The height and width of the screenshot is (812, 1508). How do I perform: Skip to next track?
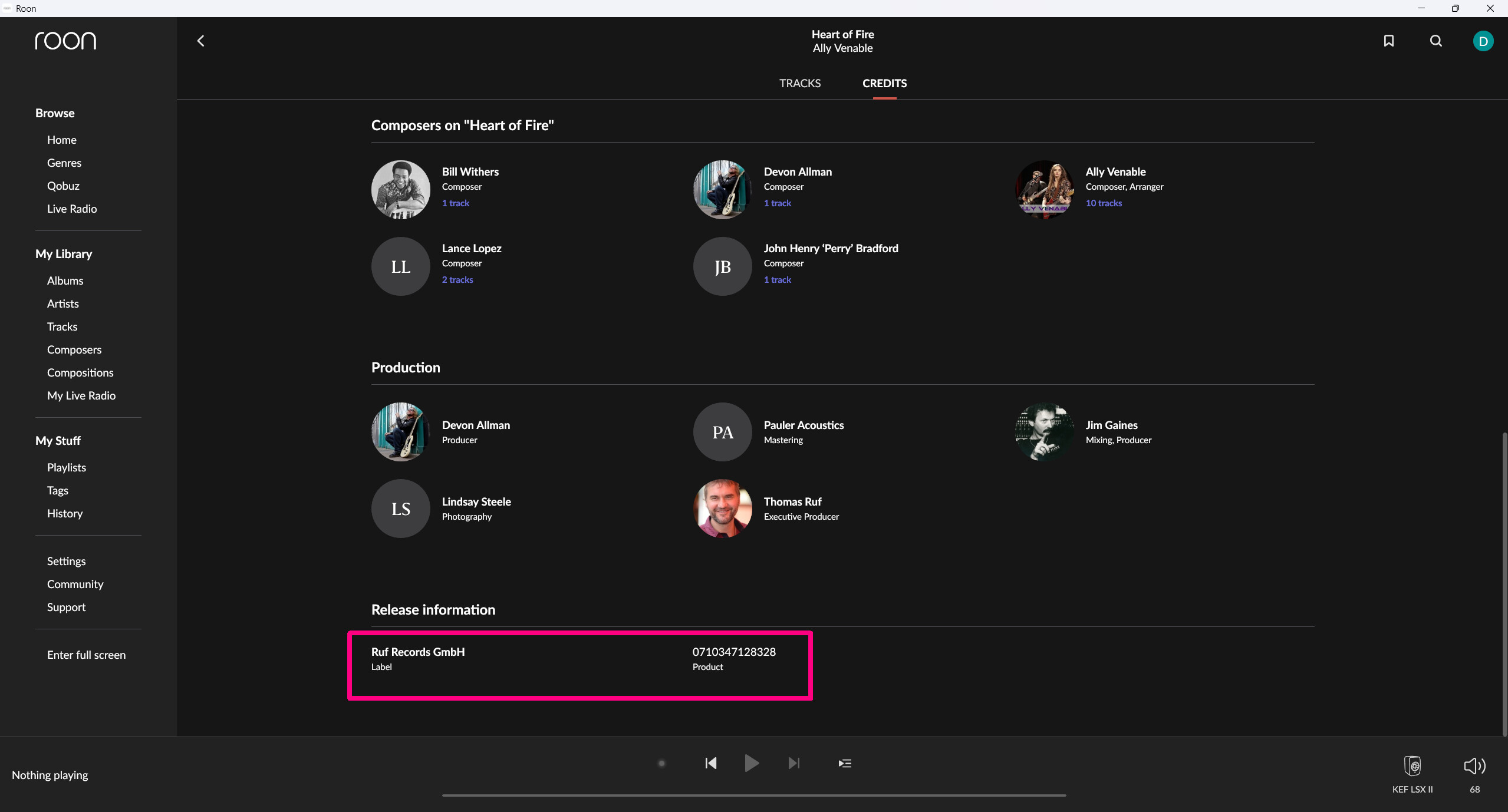(x=793, y=763)
